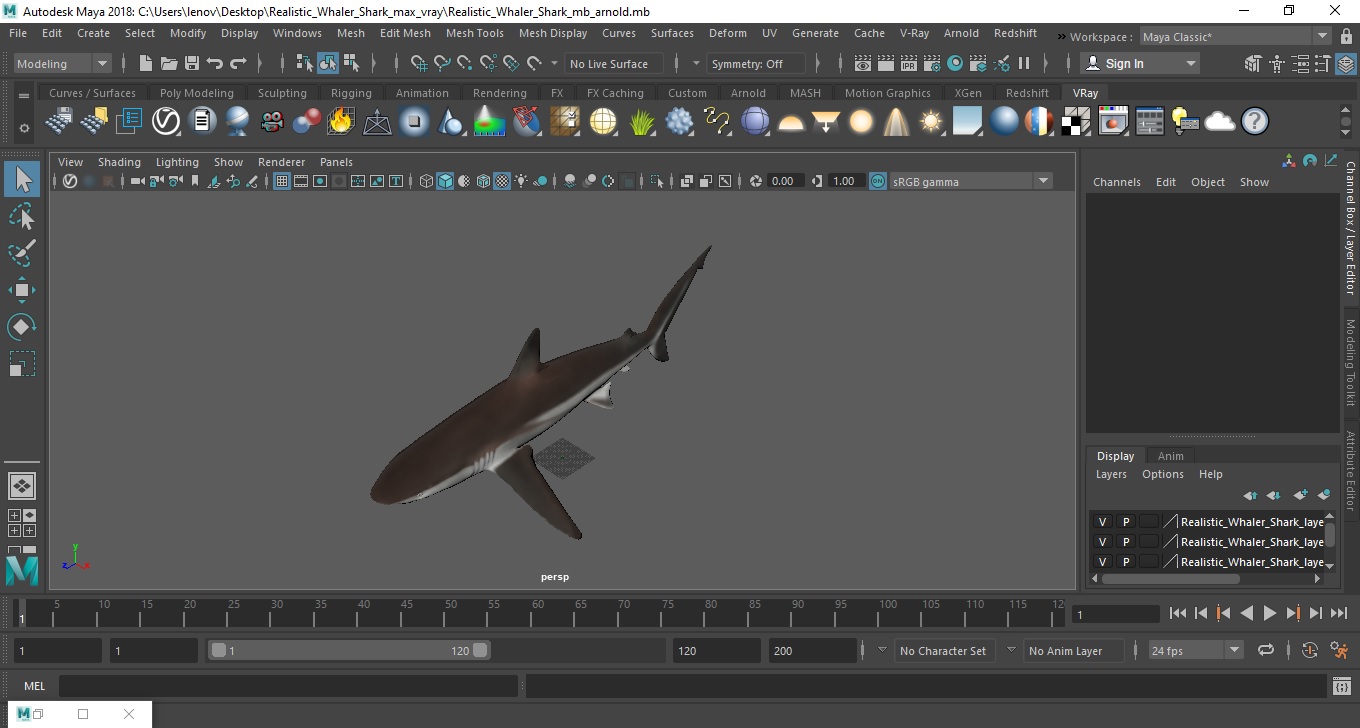Click the V-Ray sun light shelf icon

(x=931, y=122)
